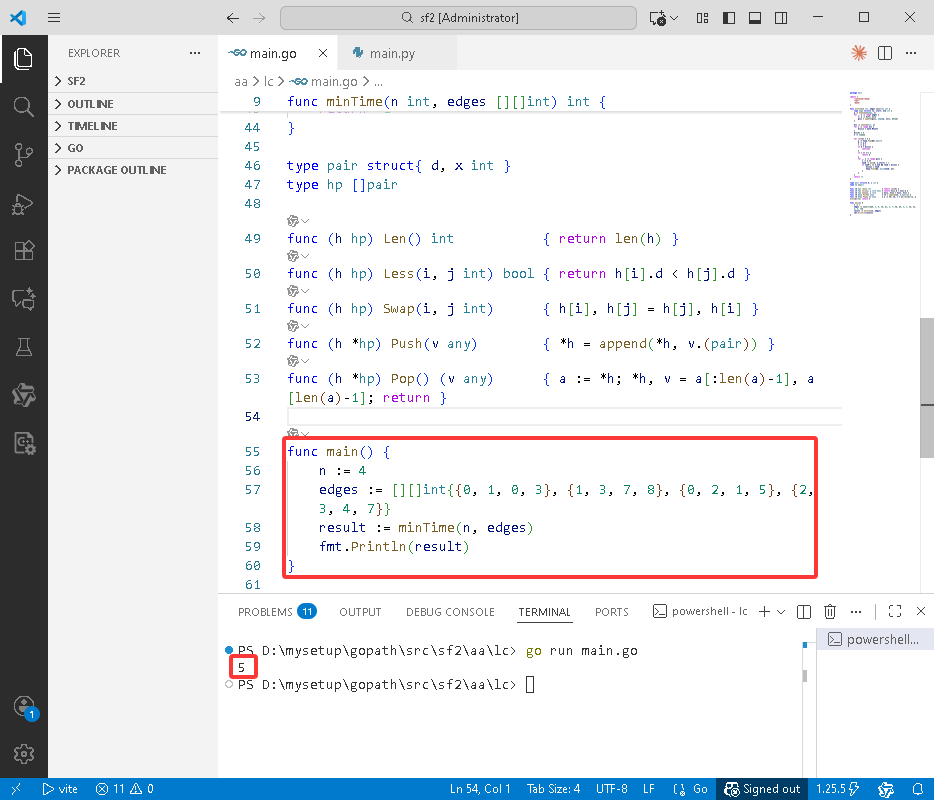The height and width of the screenshot is (800, 934).
Task: Open the Accounts icon with badge
Action: tap(24, 707)
